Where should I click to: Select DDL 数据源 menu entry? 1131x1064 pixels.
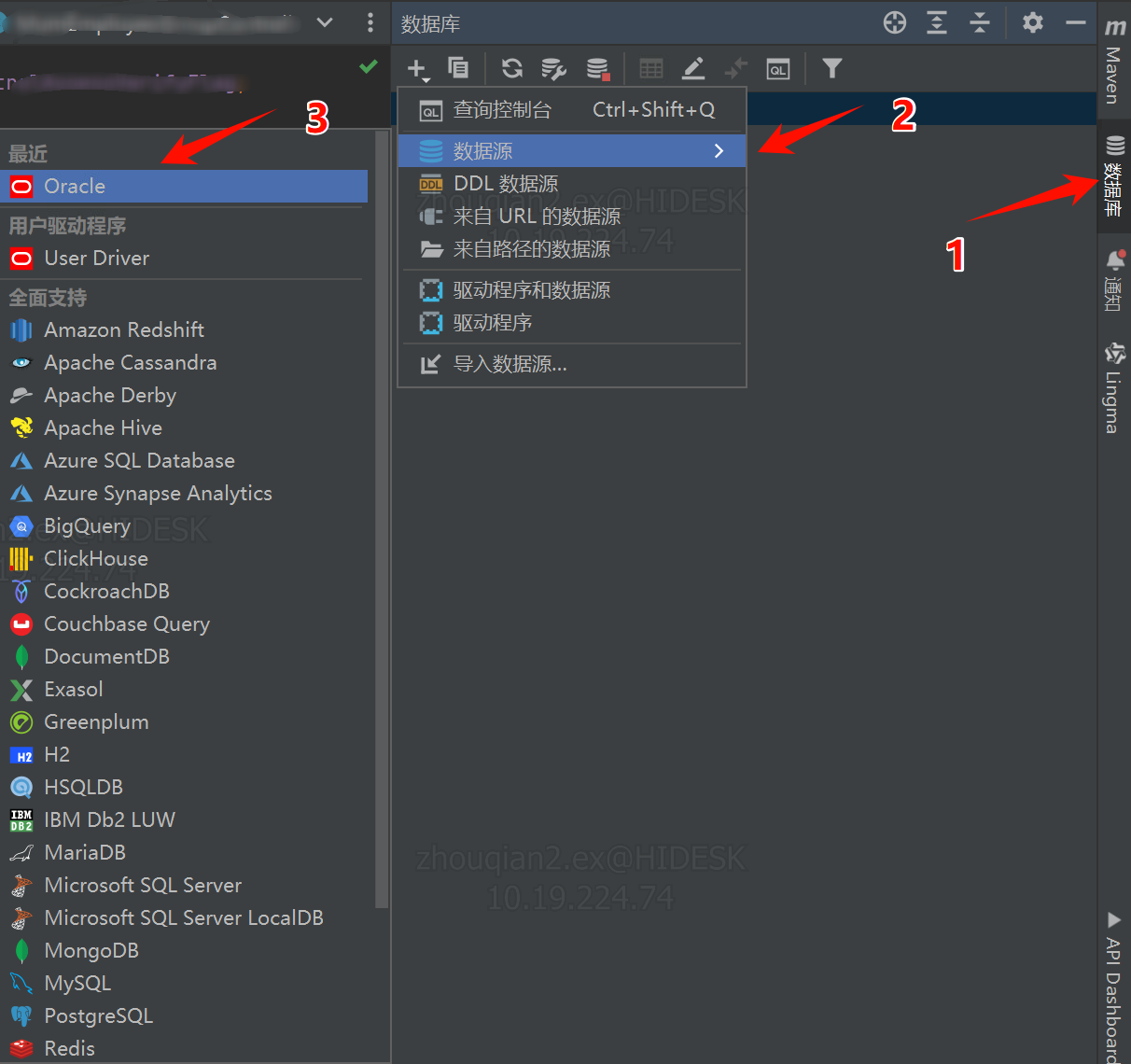[x=572, y=184]
